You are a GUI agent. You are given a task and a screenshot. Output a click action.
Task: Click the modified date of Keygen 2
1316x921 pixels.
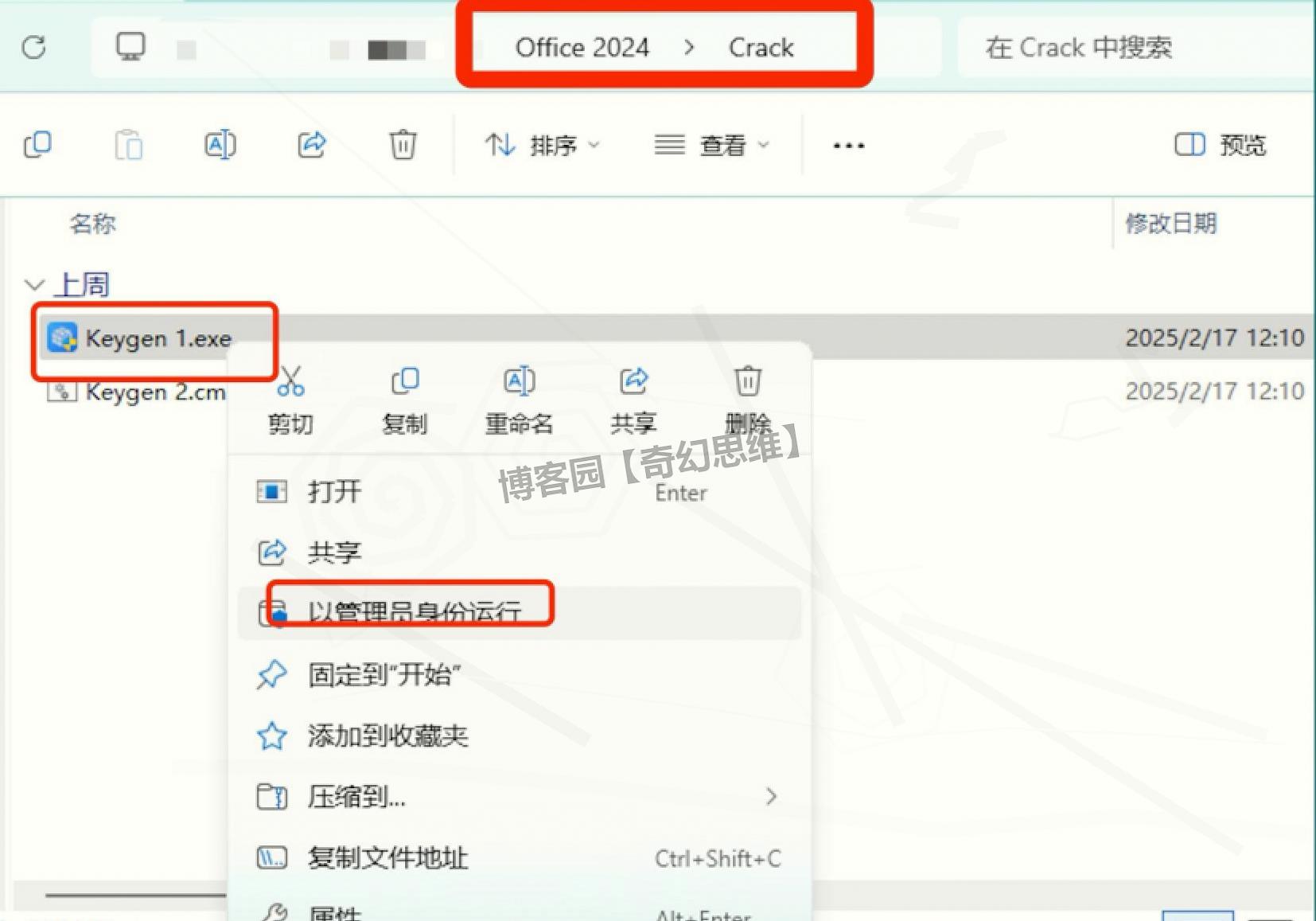click(1214, 391)
